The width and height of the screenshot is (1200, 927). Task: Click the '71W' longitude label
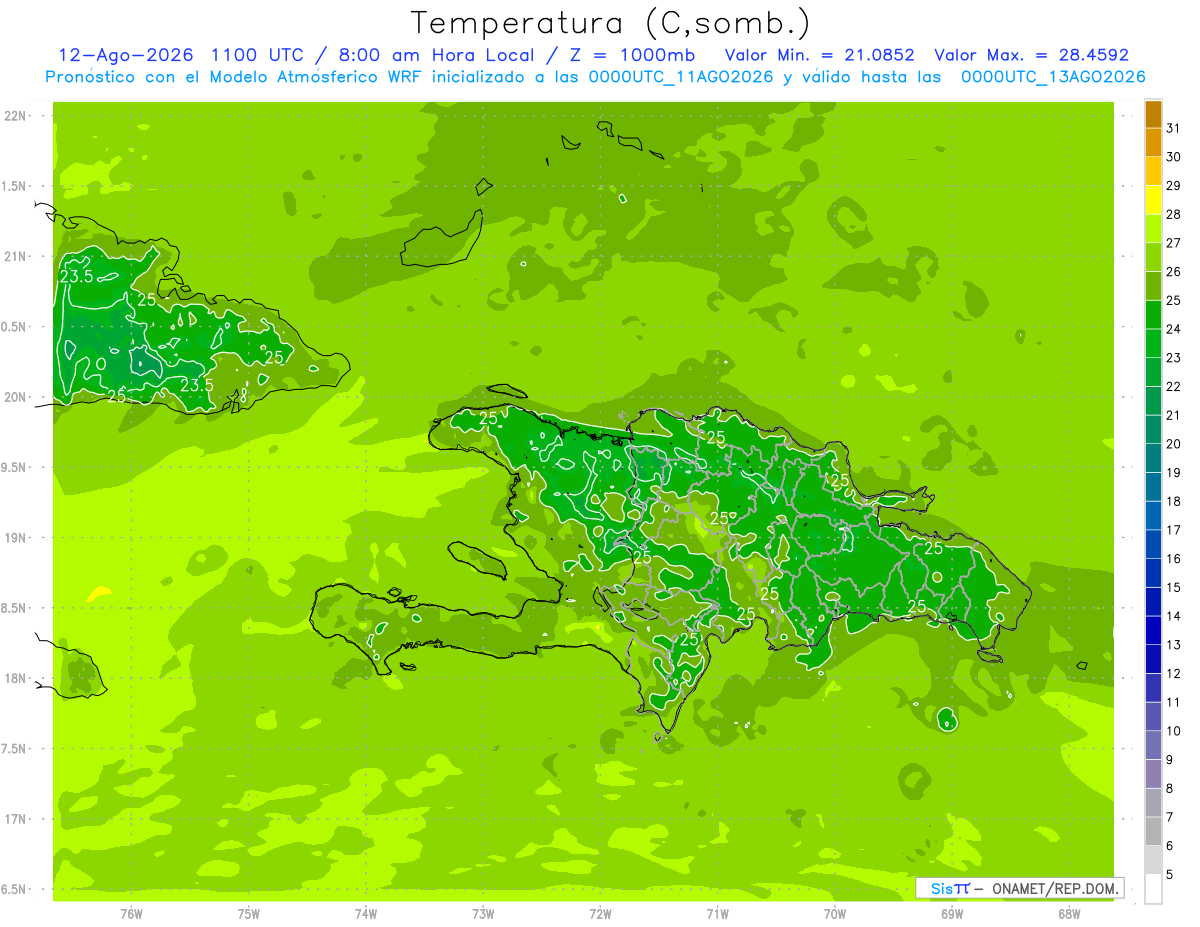pos(717,914)
